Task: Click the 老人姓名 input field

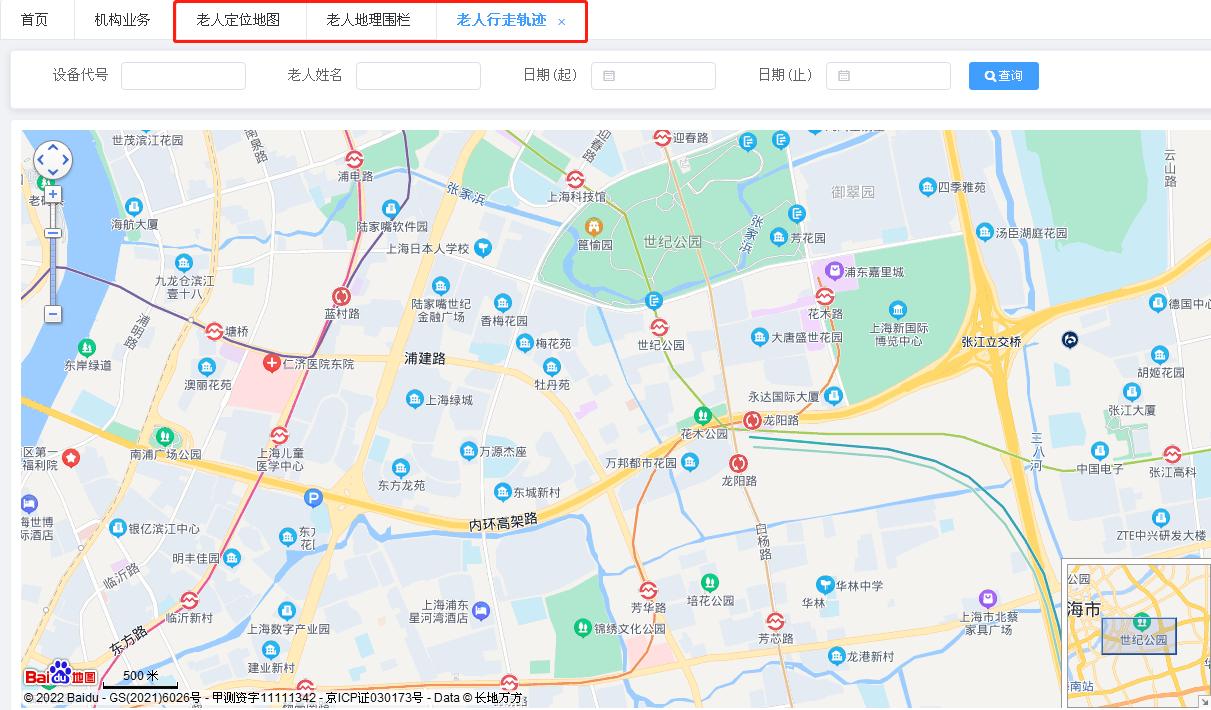Action: point(418,75)
